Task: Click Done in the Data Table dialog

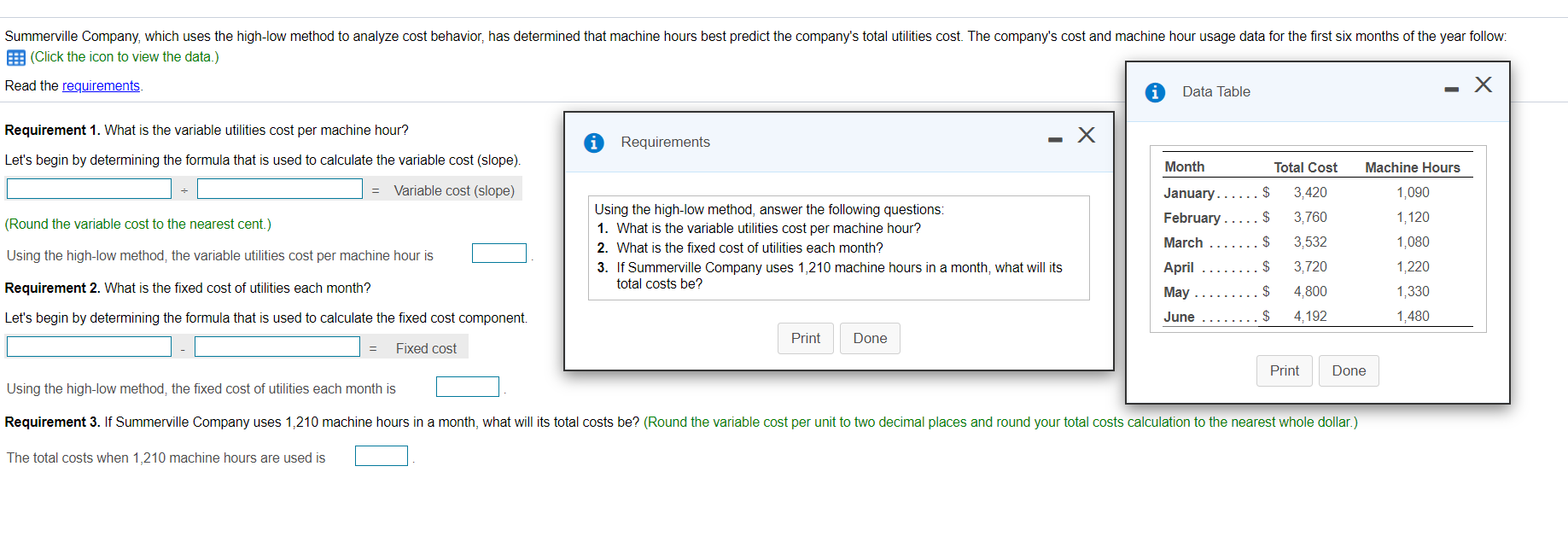Action: click(x=1349, y=370)
